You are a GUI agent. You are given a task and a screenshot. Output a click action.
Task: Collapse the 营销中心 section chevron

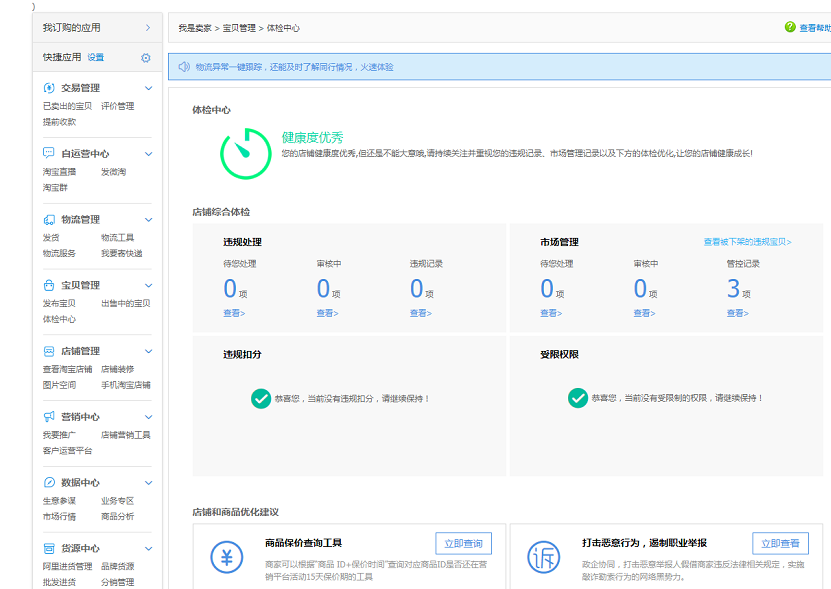pos(149,417)
